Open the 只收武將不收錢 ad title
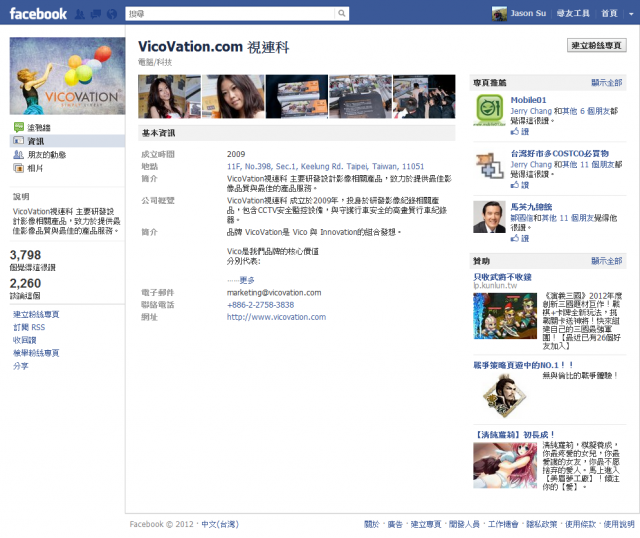 (502, 277)
